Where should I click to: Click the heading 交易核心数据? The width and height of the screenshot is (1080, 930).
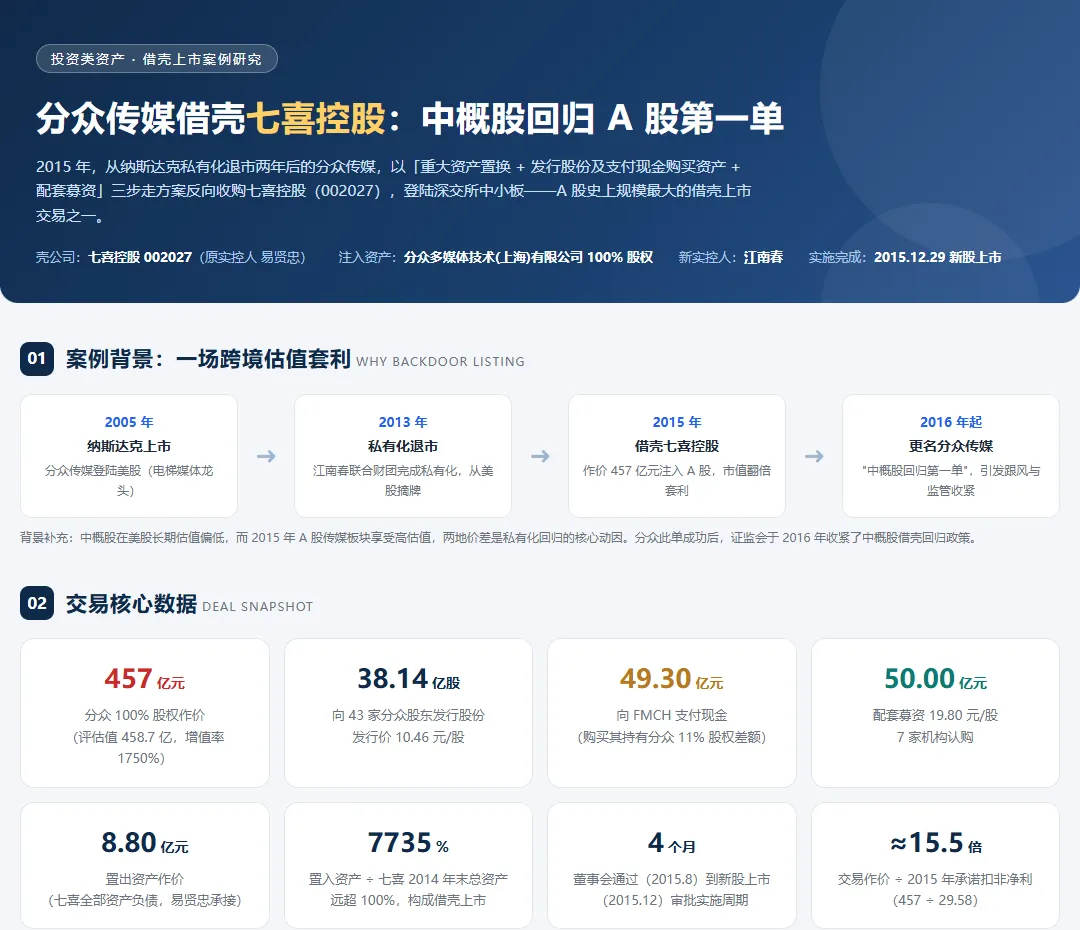coord(132,603)
